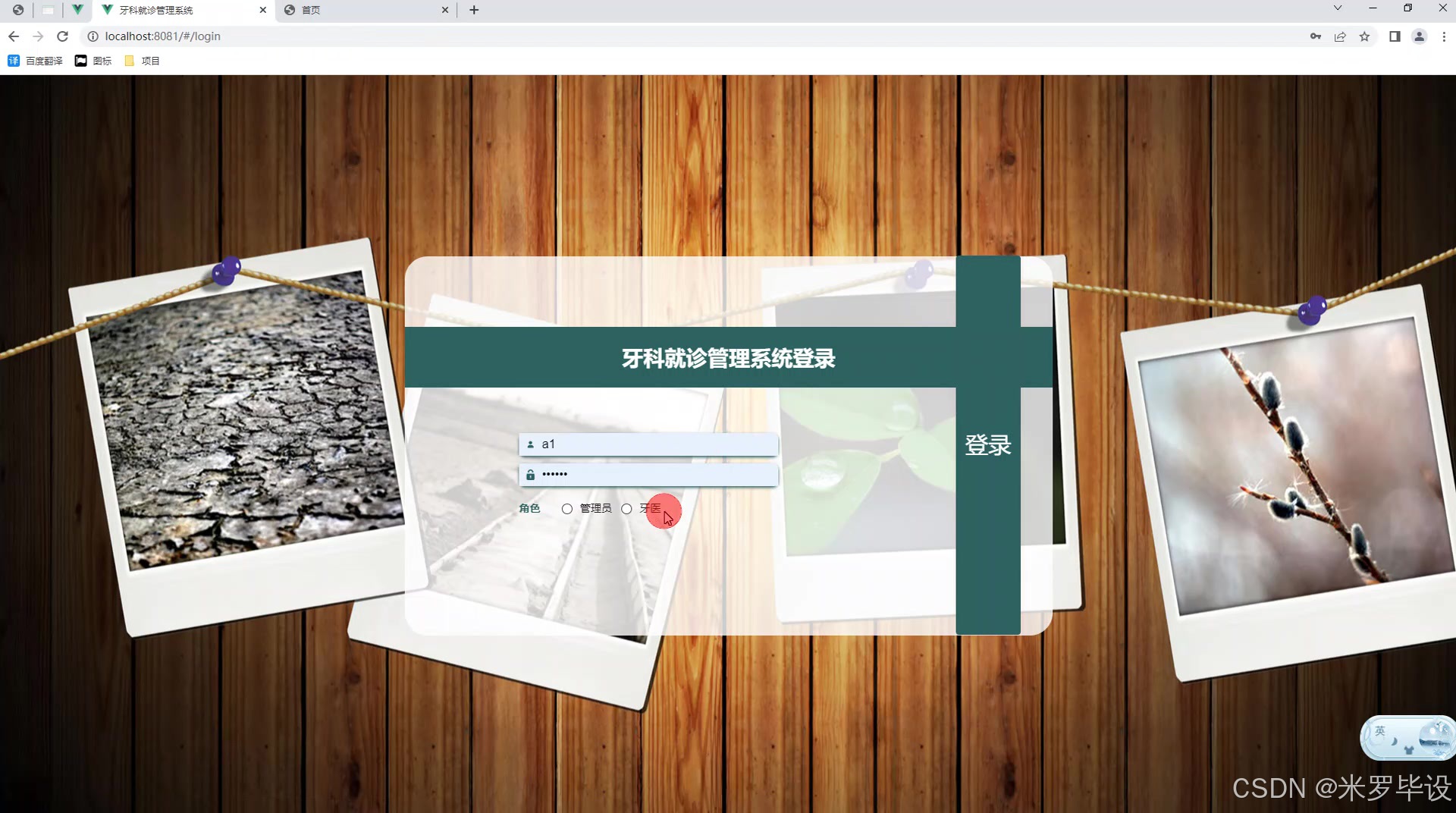Focus the username field containing a1
Image resolution: width=1456 pixels, height=813 pixels.
pos(648,444)
